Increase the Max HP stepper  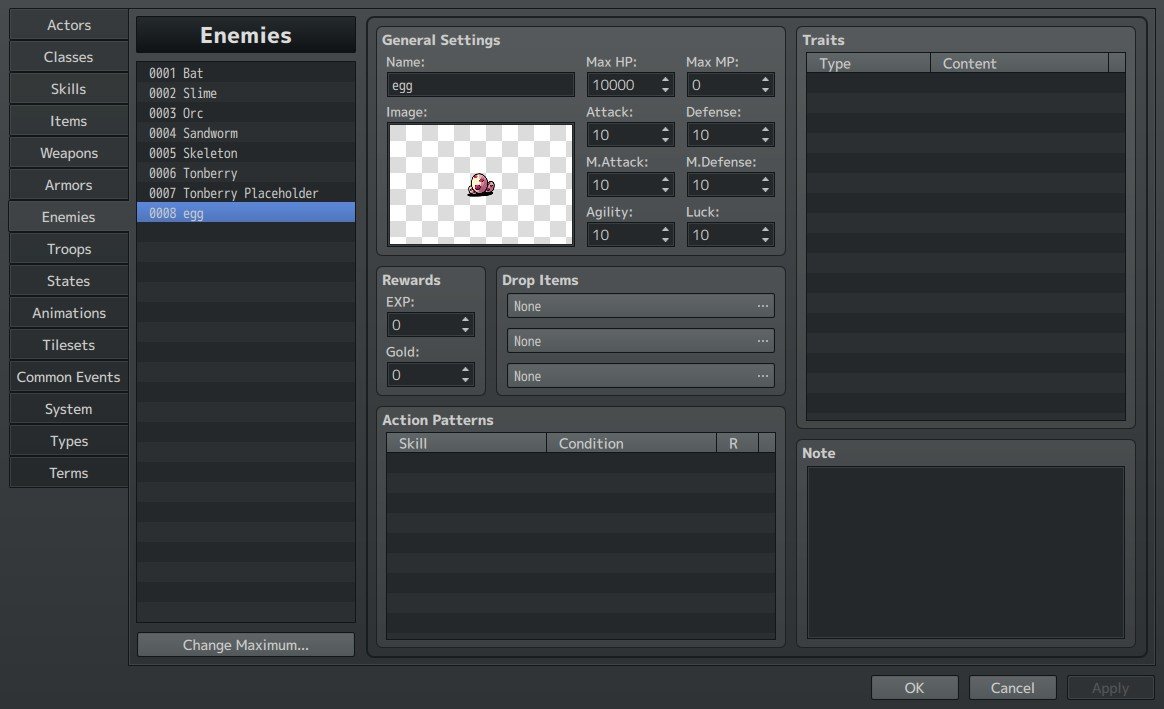665,79
